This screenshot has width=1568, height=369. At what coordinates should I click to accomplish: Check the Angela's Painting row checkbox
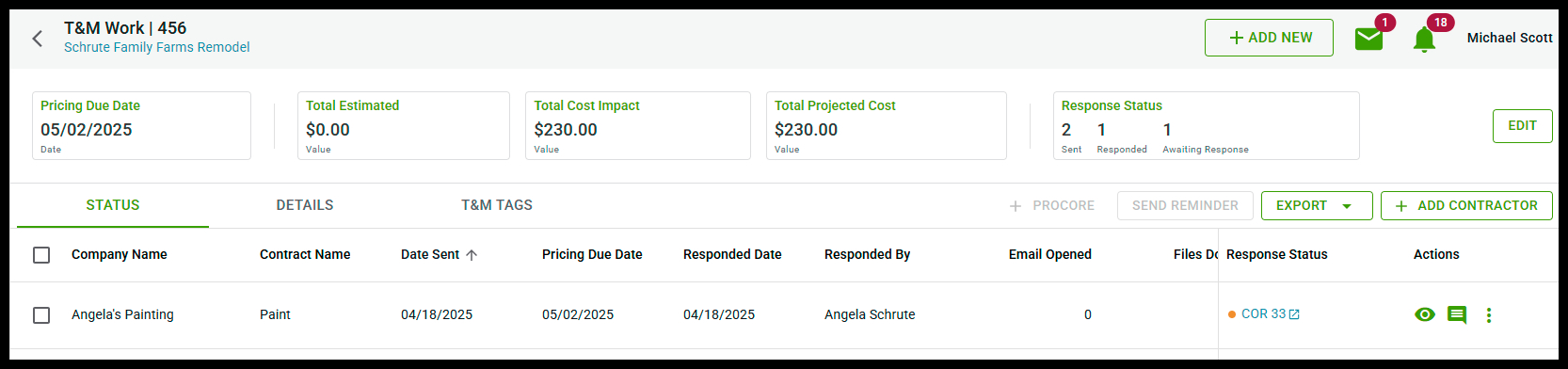point(41,315)
